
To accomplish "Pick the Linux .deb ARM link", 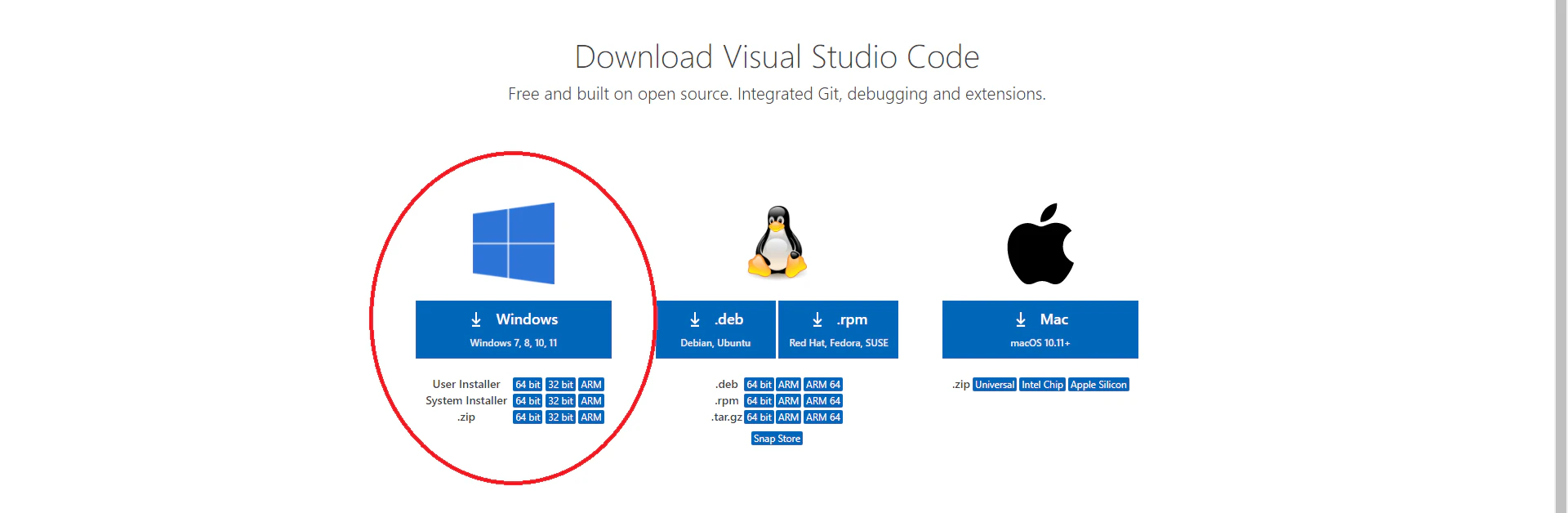I will tap(788, 385).
